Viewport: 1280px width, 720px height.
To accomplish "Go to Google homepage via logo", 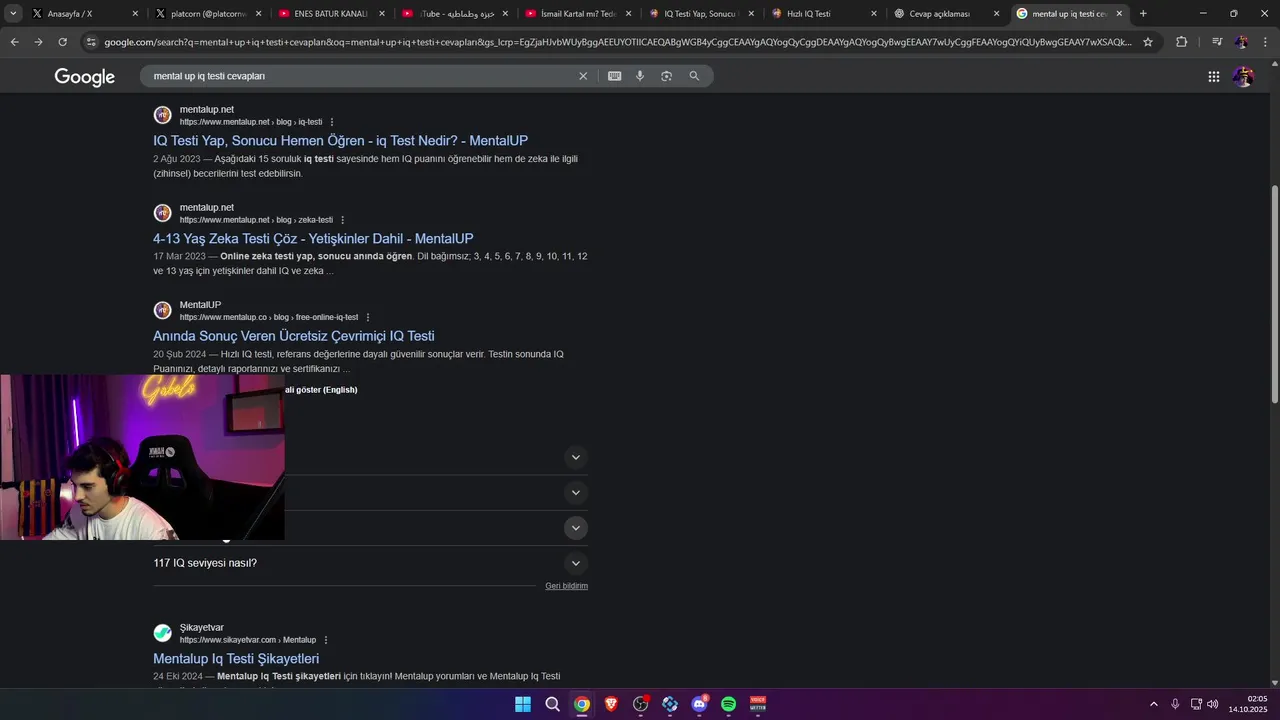I will [85, 77].
